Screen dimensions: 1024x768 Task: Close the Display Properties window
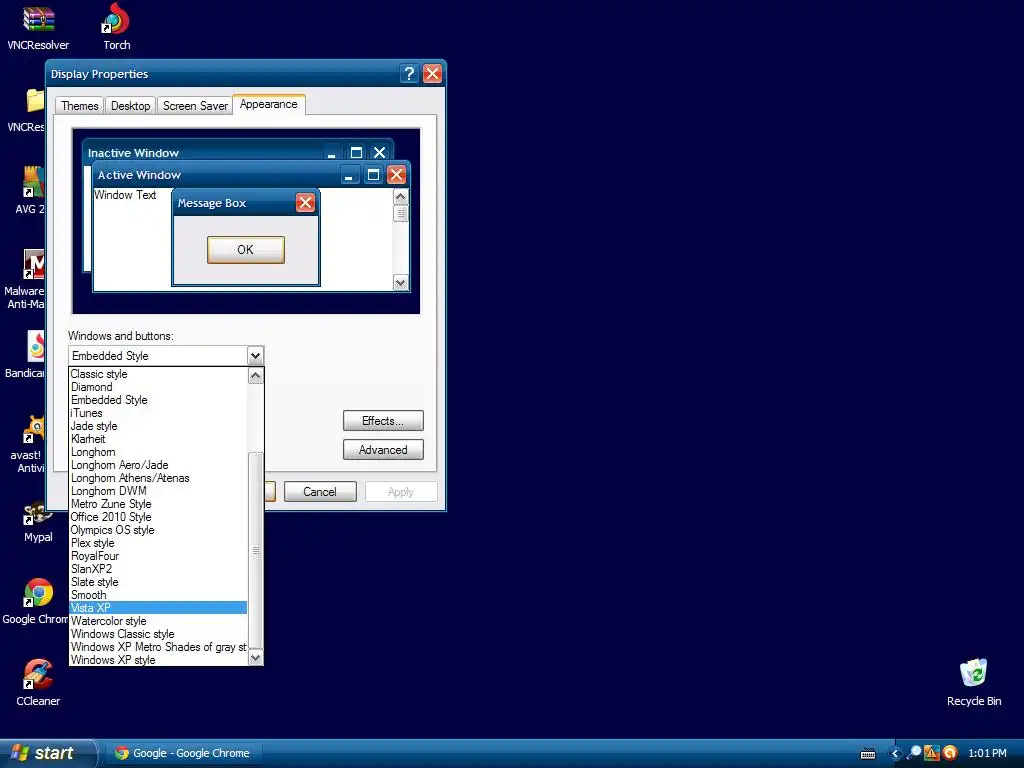tap(432, 73)
